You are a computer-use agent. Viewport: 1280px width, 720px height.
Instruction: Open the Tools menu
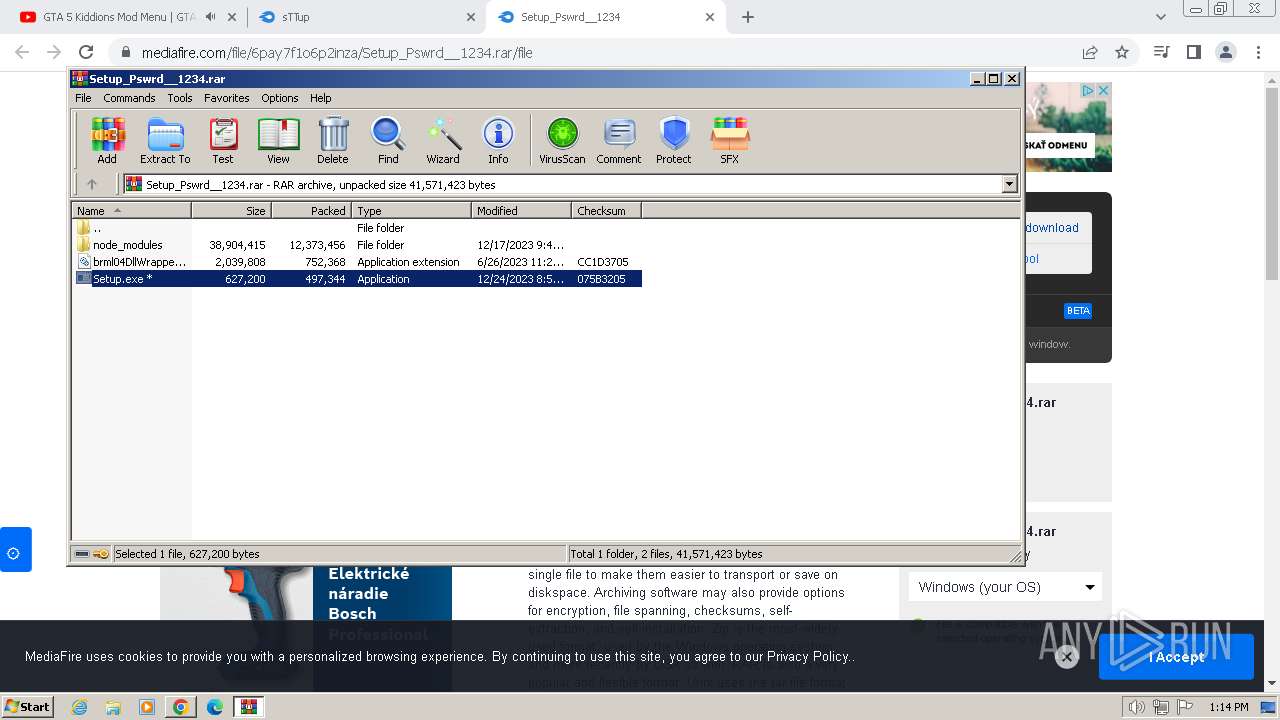point(180,98)
